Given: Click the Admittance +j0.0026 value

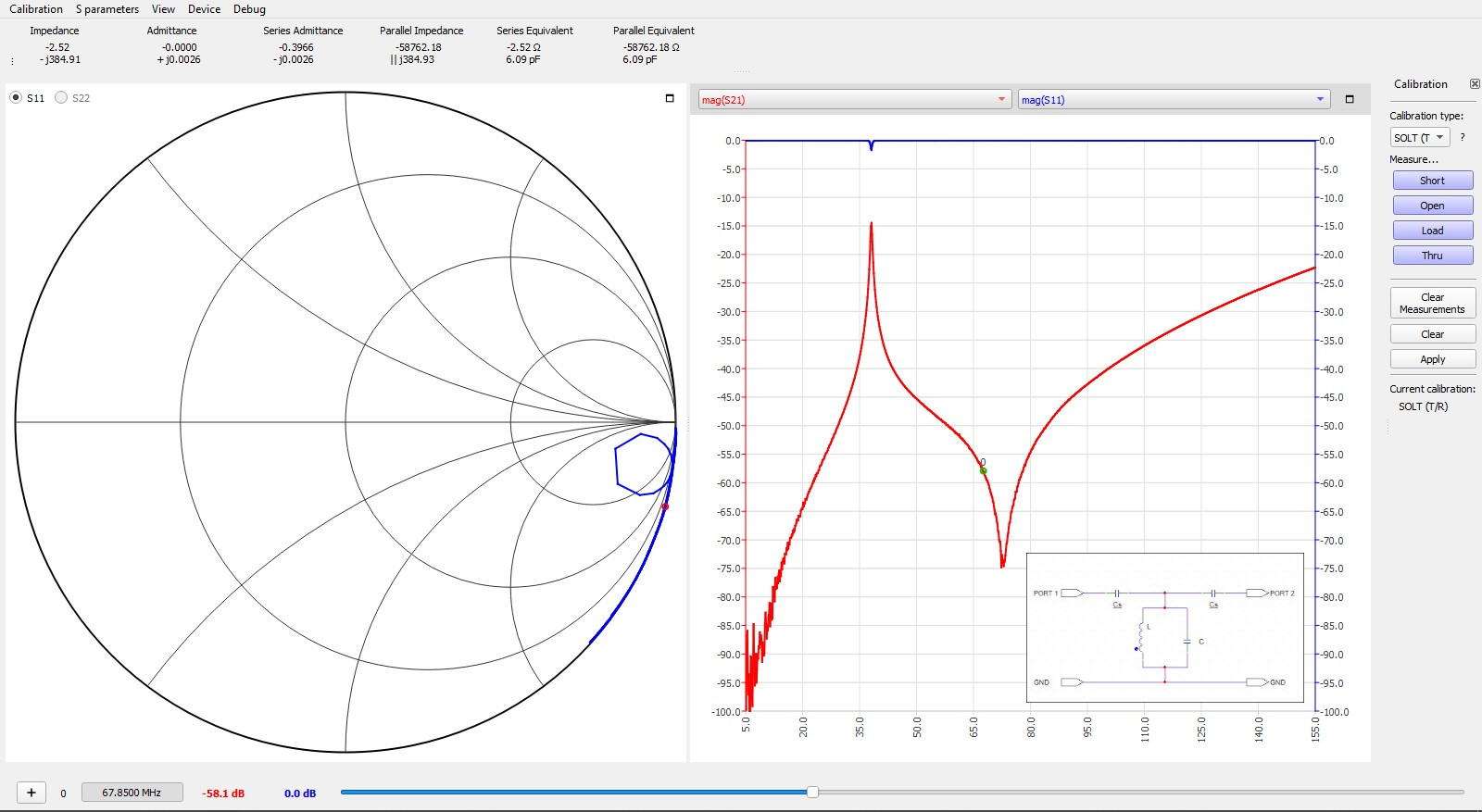Looking at the screenshot, I should (179, 59).
